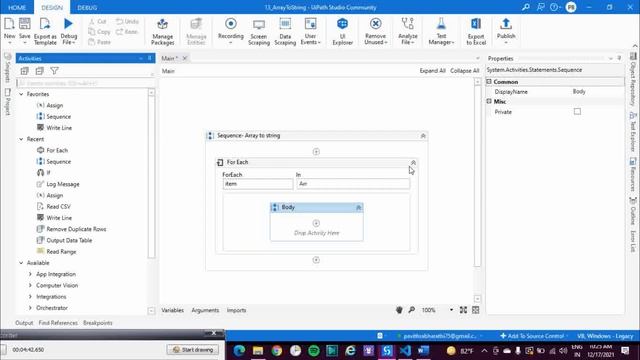Collapse the For Each activity
This screenshot has width=640, height=360.
click(x=413, y=162)
